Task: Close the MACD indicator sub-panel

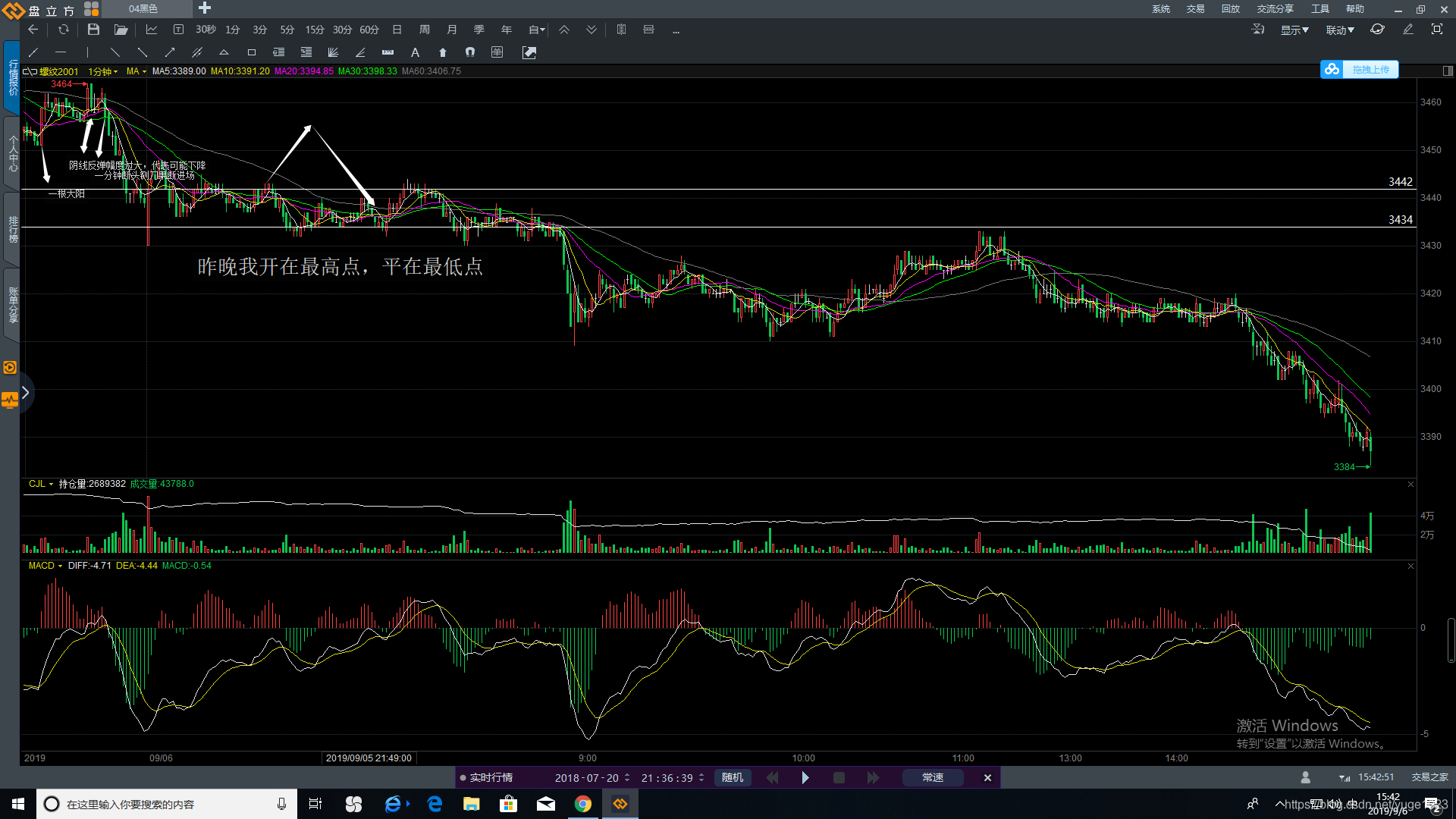Action: point(1410,566)
